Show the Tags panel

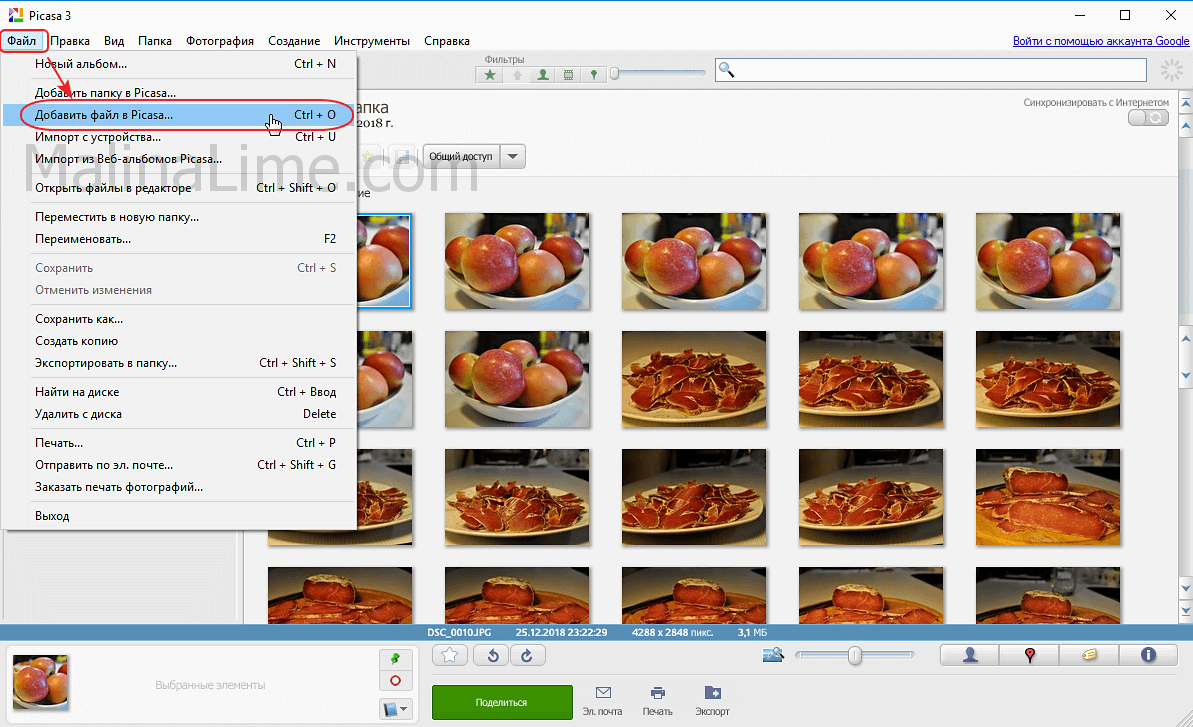1088,655
